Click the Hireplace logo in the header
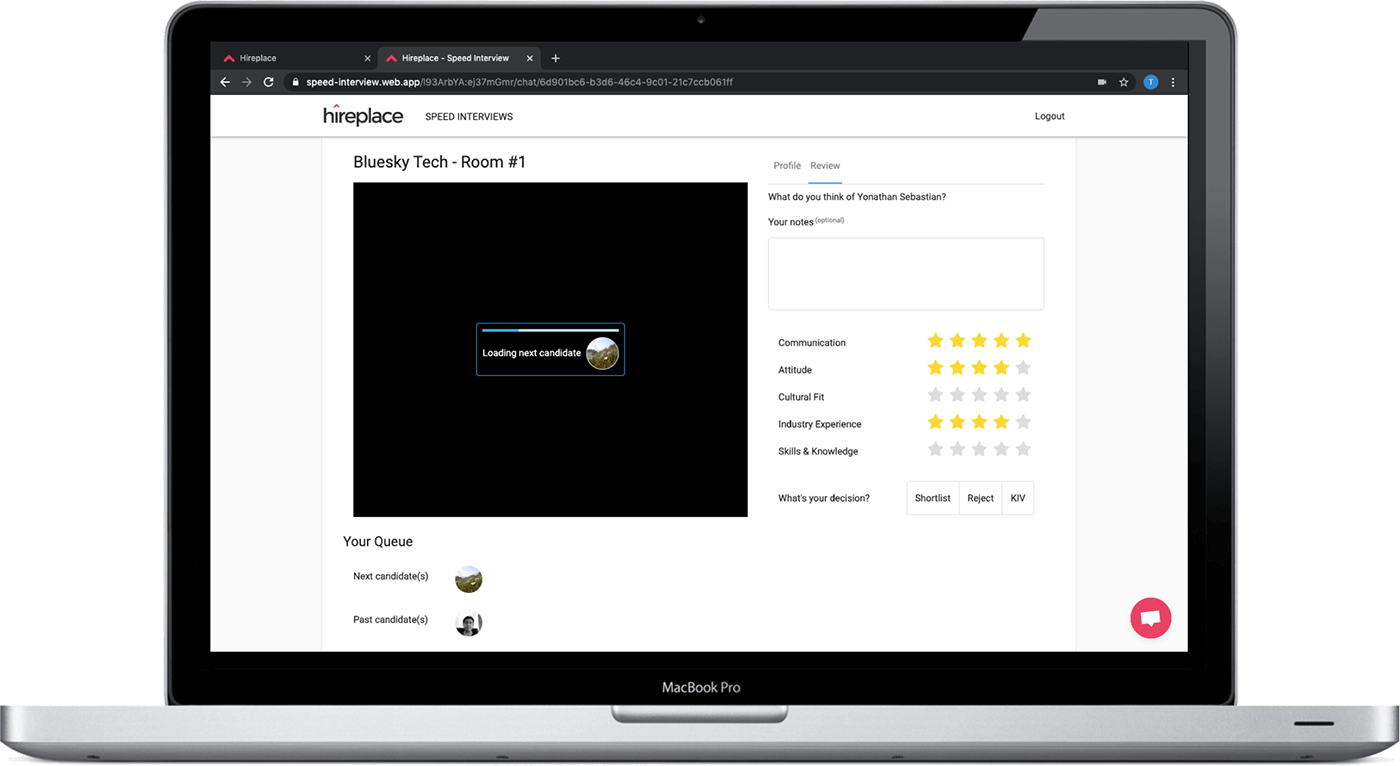This screenshot has width=1400, height=766. [x=363, y=116]
